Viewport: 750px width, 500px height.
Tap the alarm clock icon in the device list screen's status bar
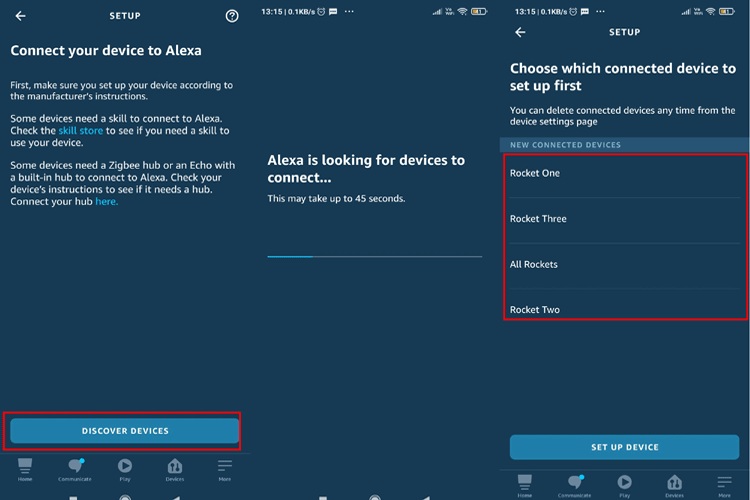pyautogui.click(x=573, y=11)
